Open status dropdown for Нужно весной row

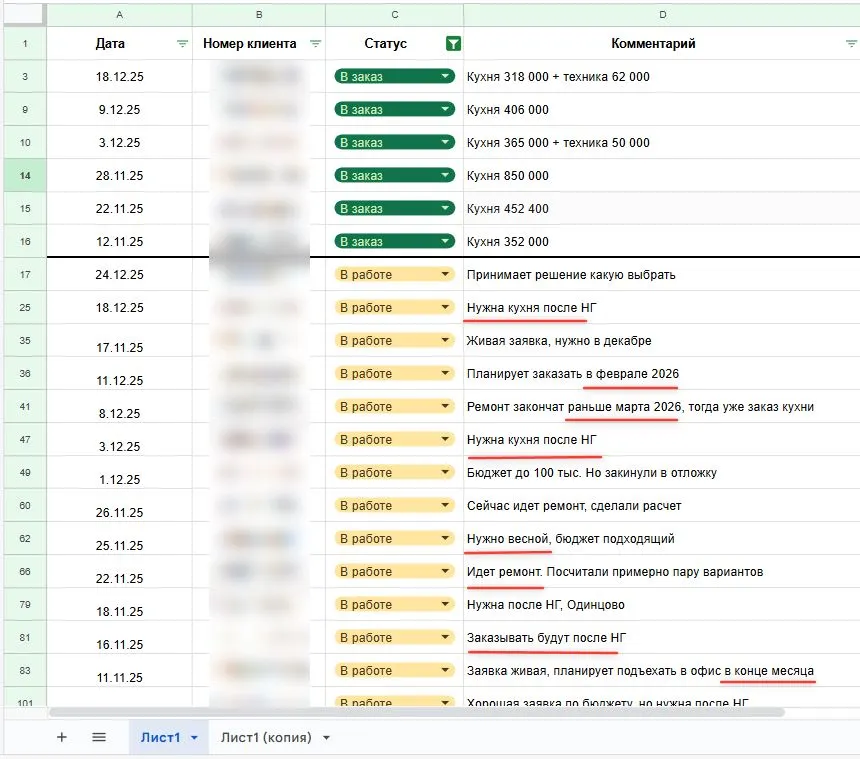click(x=445, y=539)
